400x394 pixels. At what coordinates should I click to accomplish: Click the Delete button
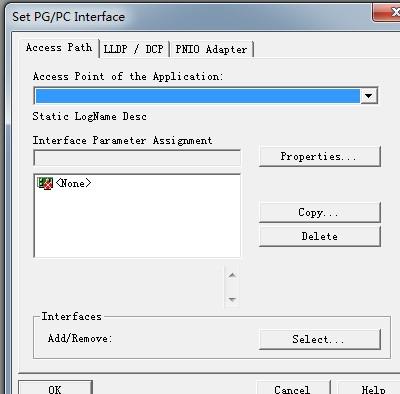319,236
